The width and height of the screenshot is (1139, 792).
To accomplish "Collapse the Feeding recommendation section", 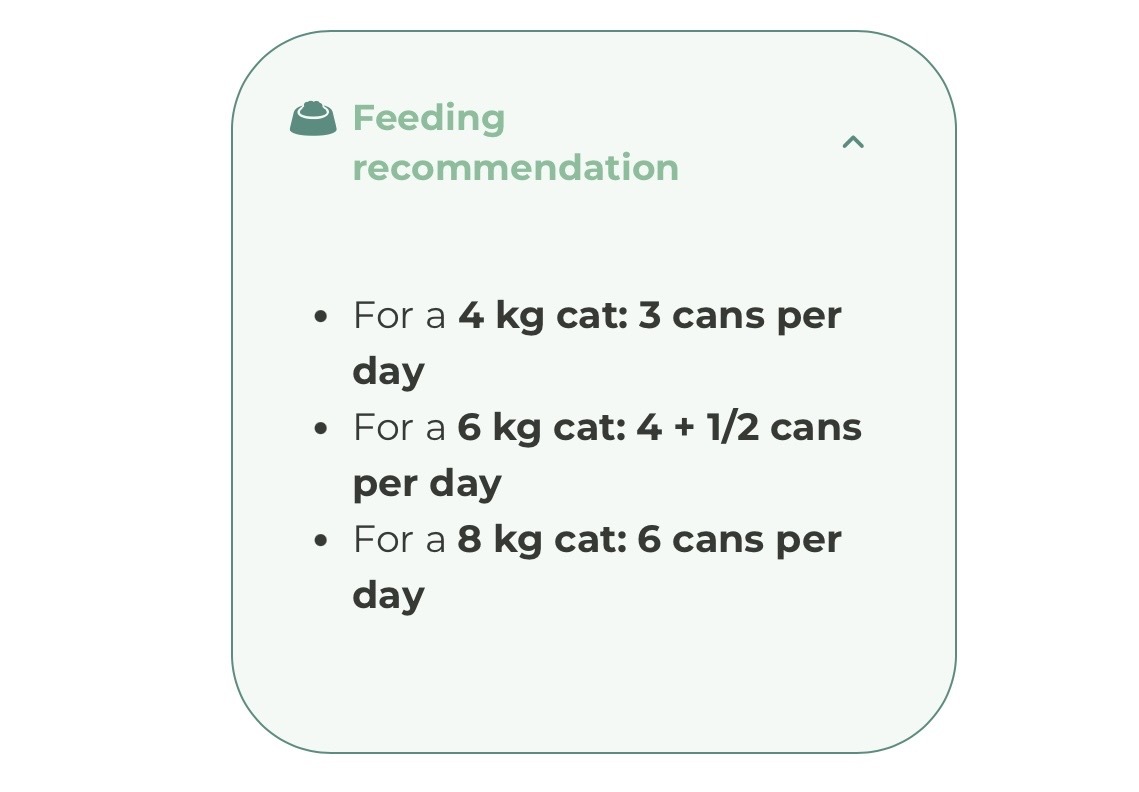I will [x=852, y=142].
